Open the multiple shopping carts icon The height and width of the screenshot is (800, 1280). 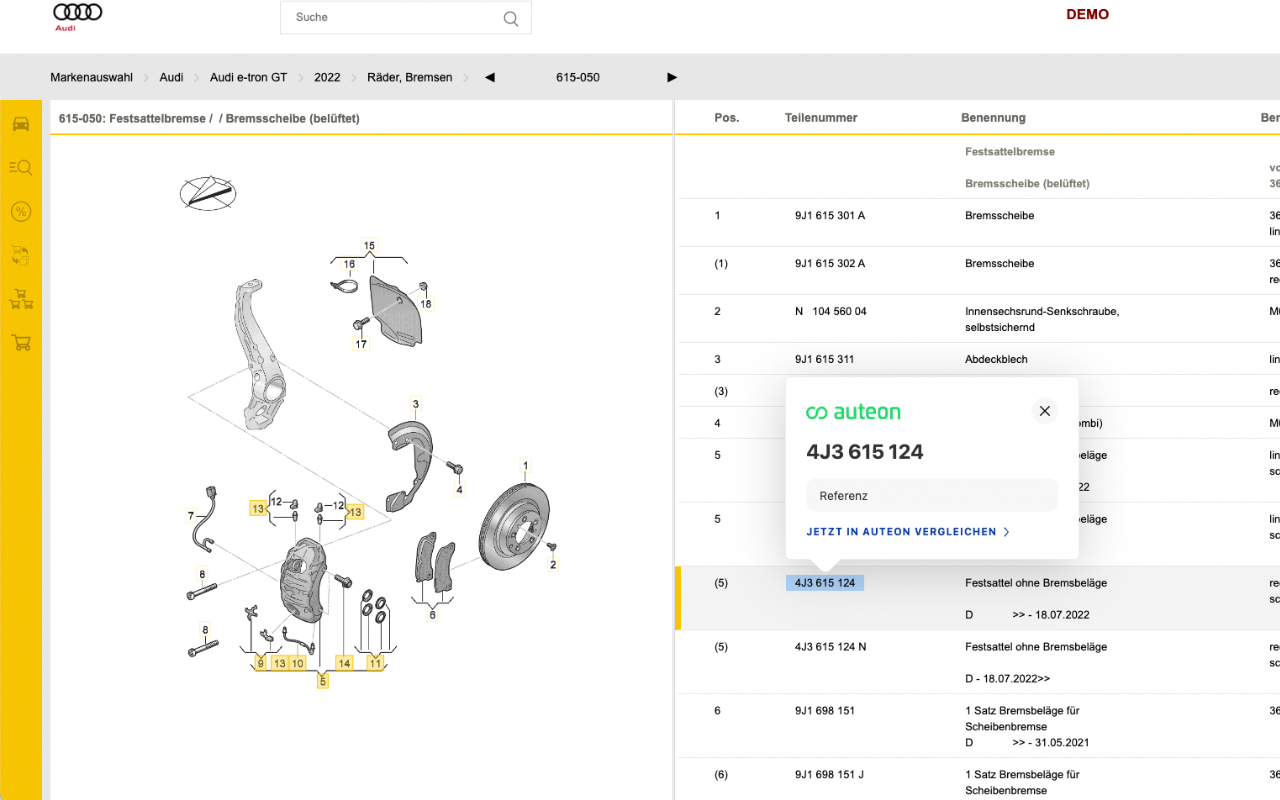21,299
